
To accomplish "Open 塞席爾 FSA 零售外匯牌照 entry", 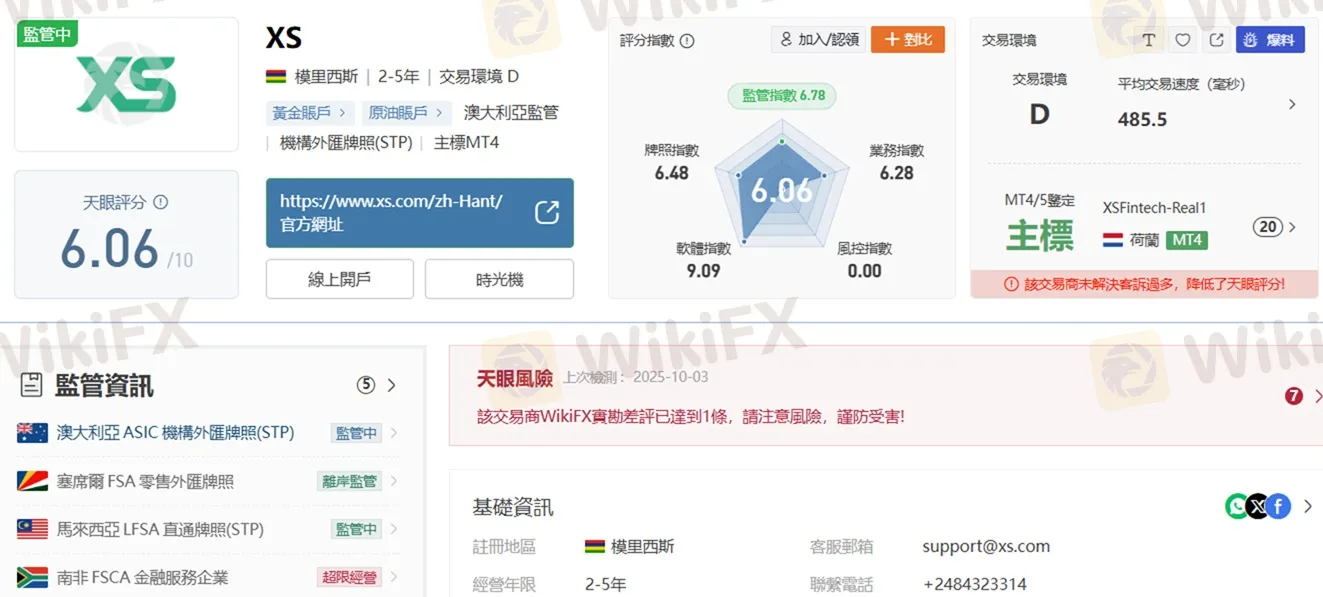I will point(145,481).
